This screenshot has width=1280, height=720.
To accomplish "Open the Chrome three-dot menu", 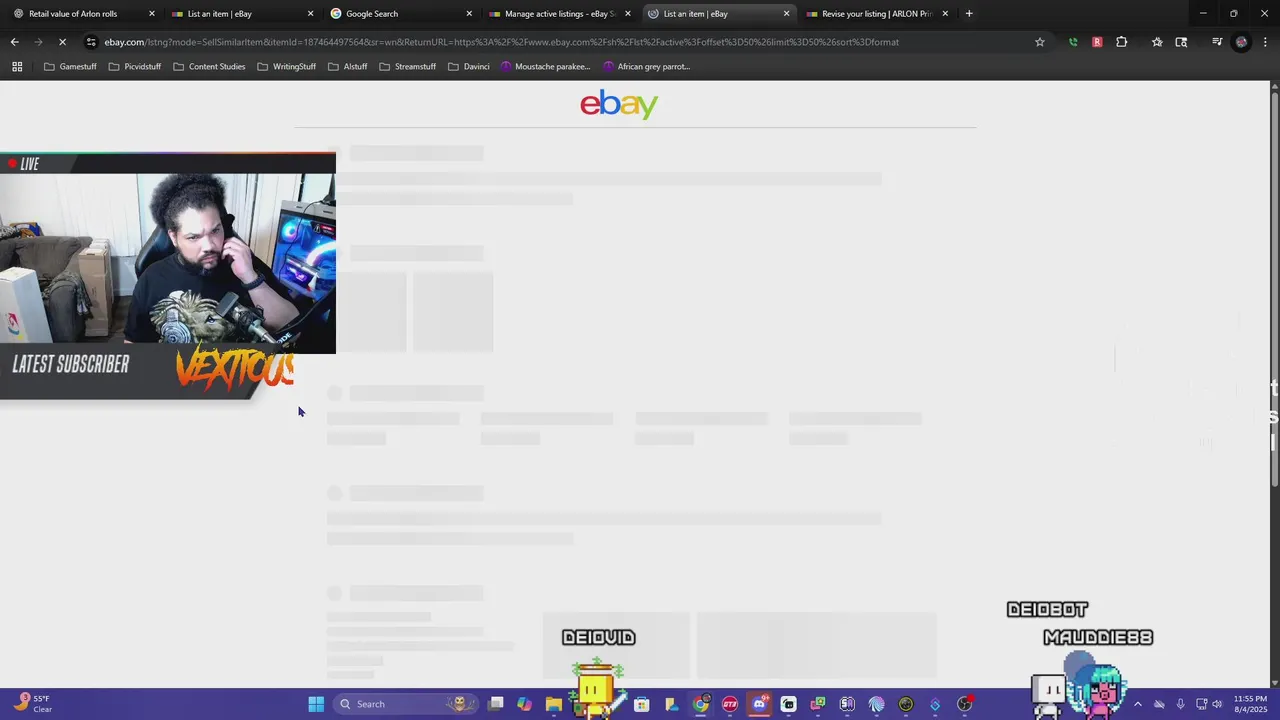I will [x=1265, y=42].
